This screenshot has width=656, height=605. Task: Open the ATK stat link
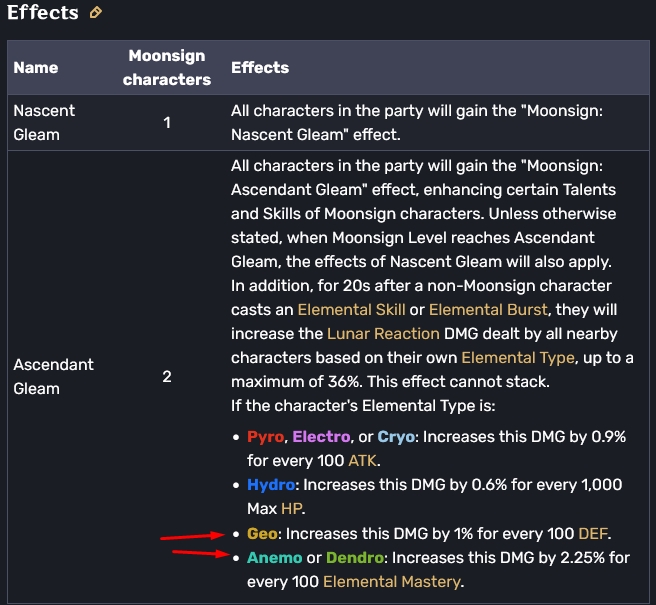click(x=361, y=460)
